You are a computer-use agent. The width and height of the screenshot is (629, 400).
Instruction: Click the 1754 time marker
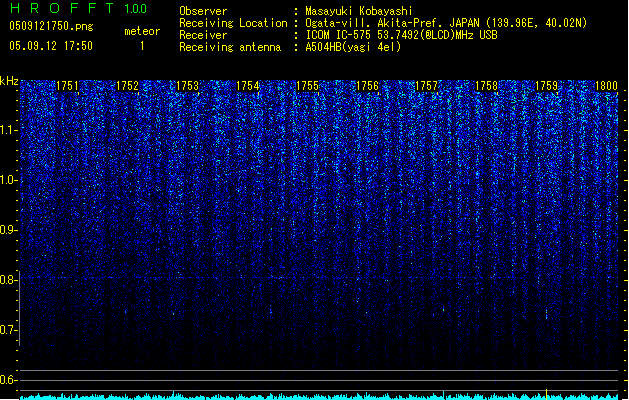(x=248, y=86)
